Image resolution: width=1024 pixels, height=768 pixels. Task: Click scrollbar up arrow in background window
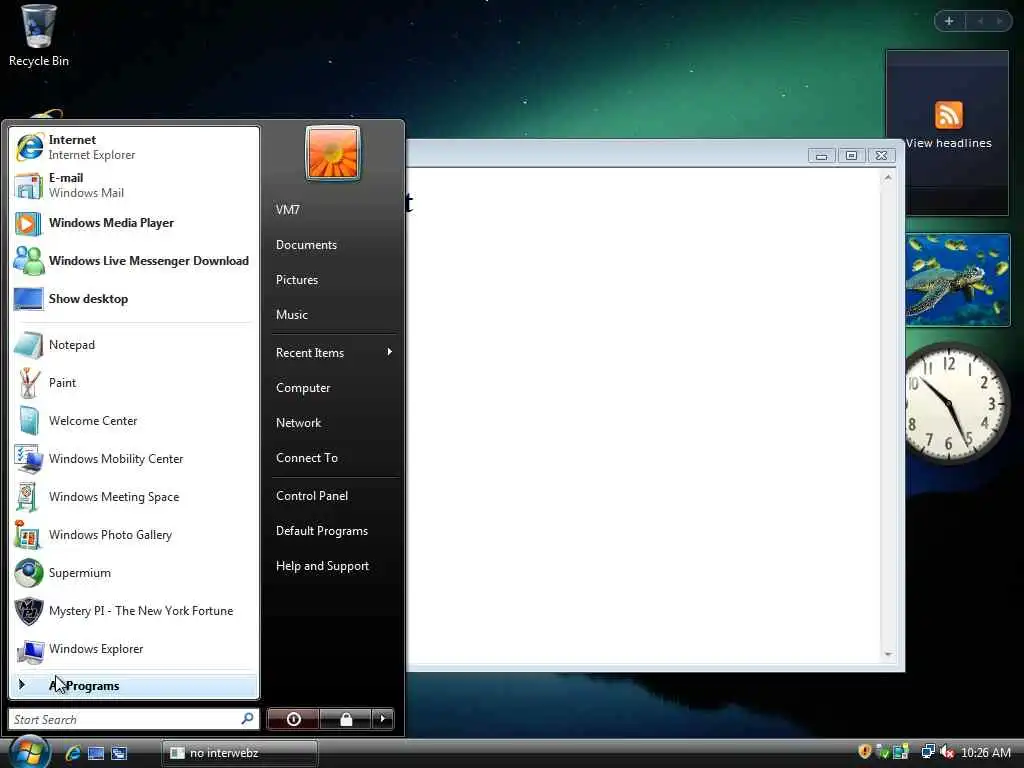[x=888, y=178]
